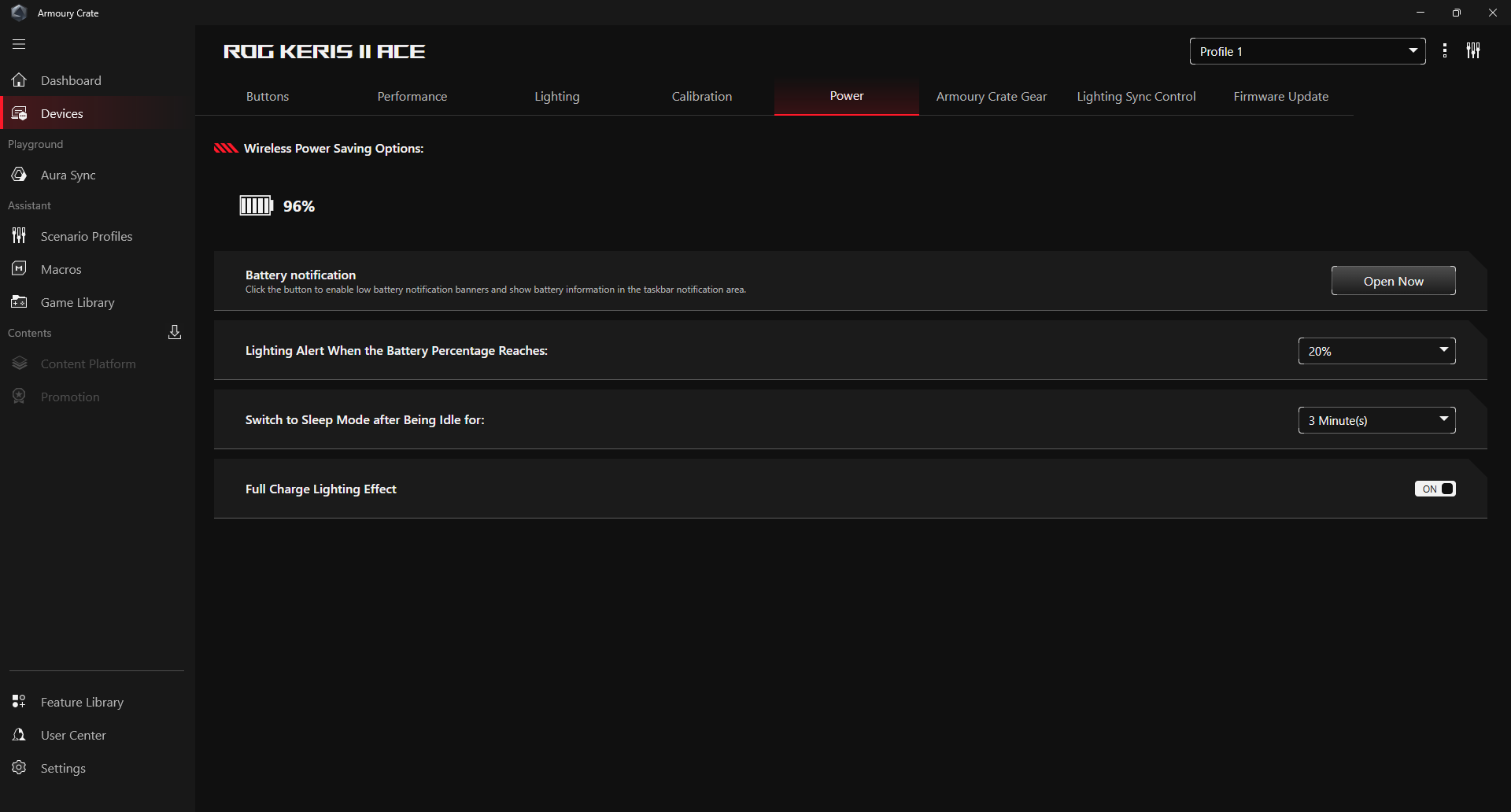
Task: Click the Wireless Power Saving Options heading
Action: [x=334, y=148]
